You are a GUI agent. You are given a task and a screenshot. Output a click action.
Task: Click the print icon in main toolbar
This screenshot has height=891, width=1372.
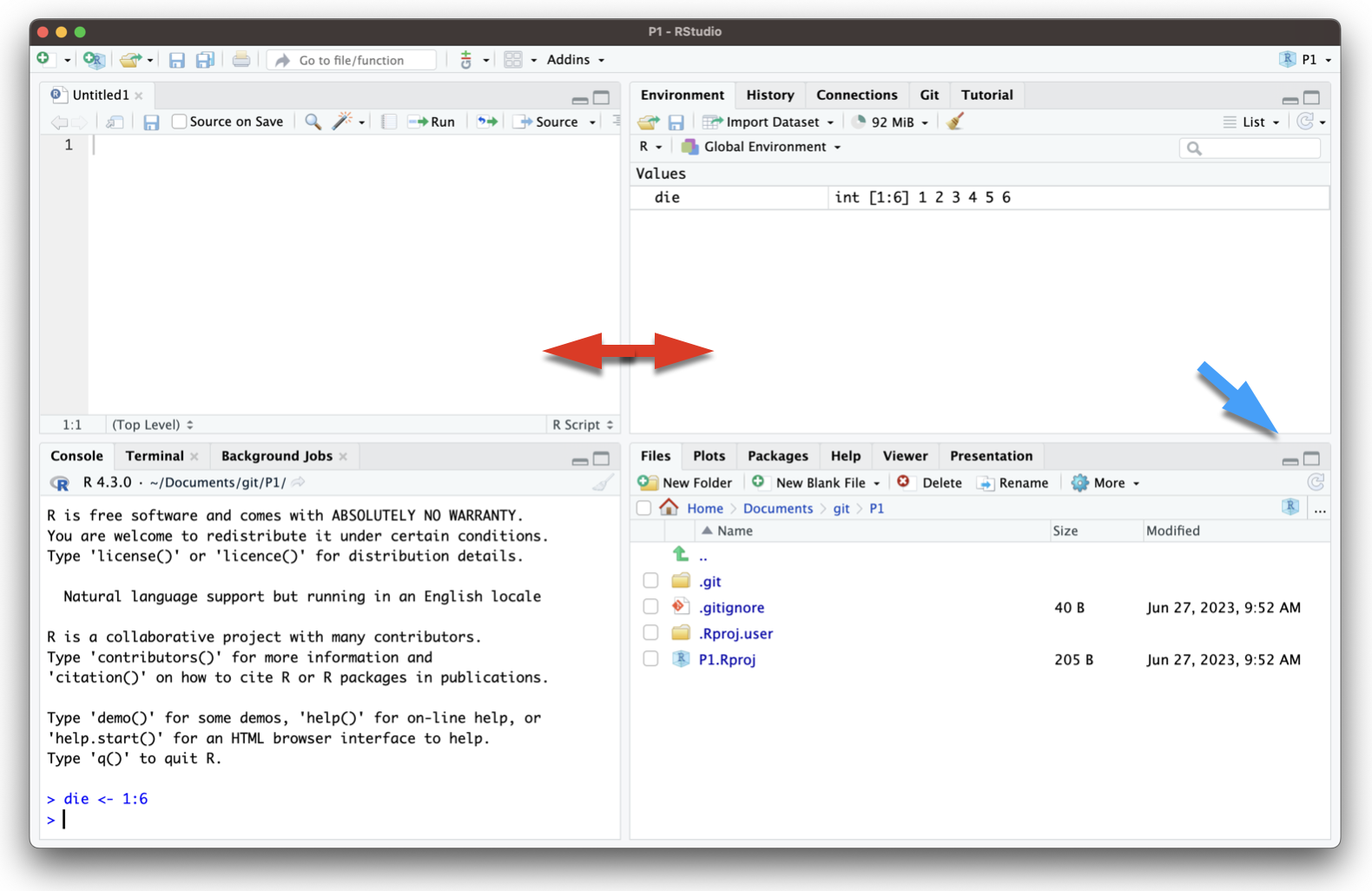[241, 60]
